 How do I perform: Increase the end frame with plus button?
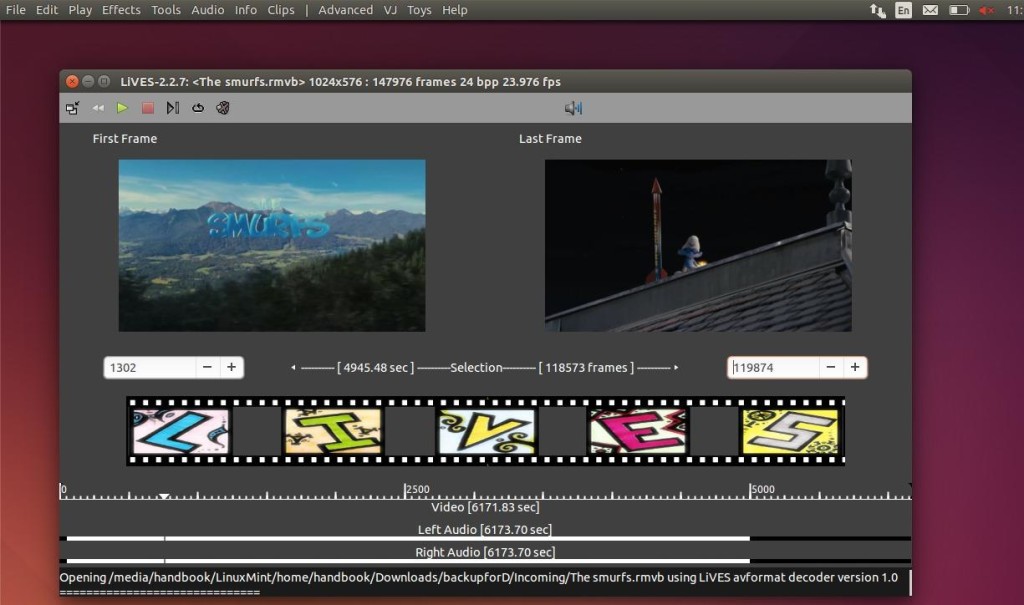[x=855, y=368]
